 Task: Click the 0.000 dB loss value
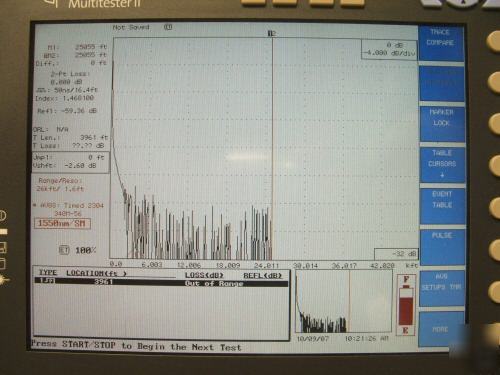point(66,82)
